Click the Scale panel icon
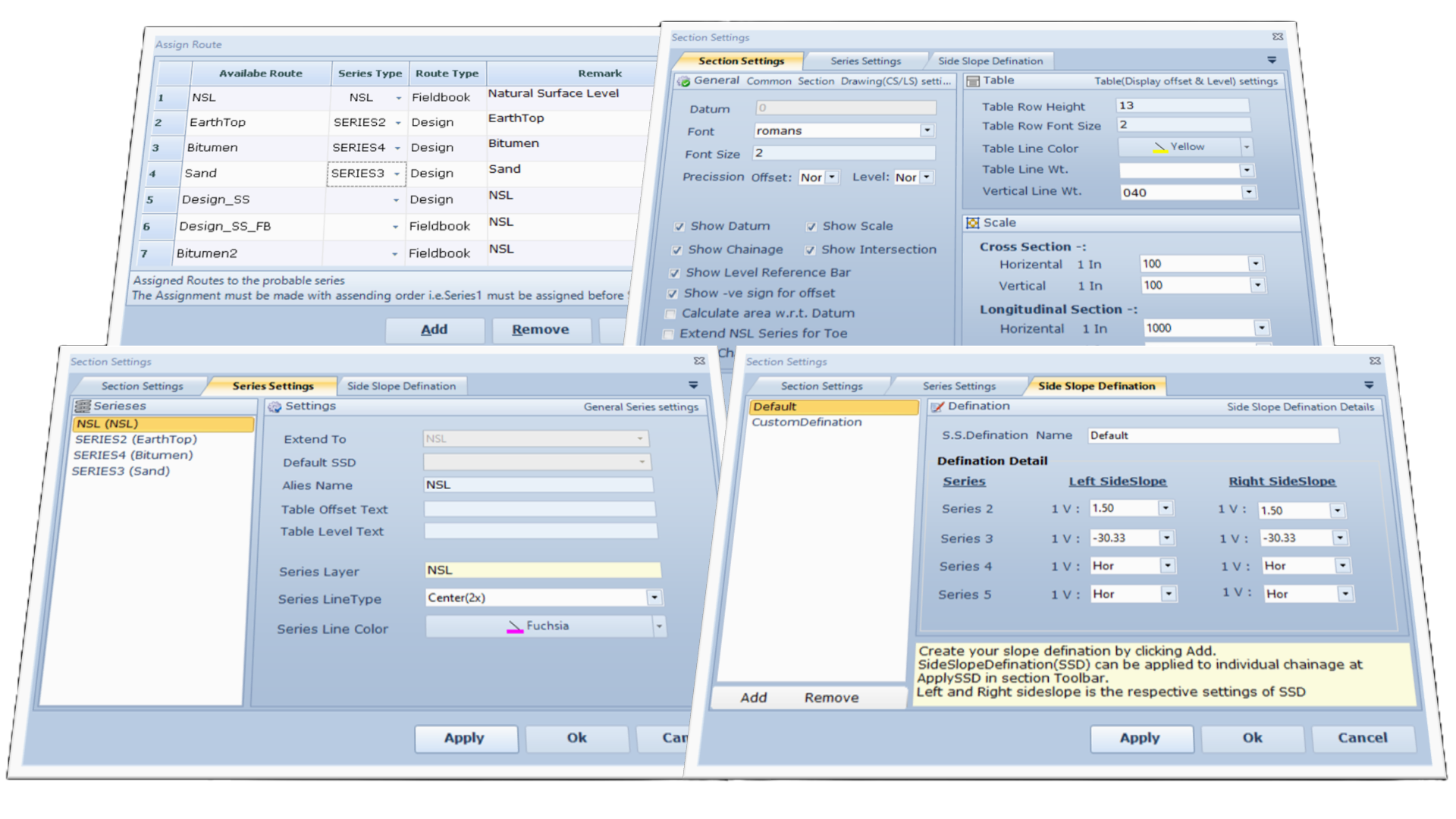Image resolution: width=1456 pixels, height=819 pixels. [972, 223]
